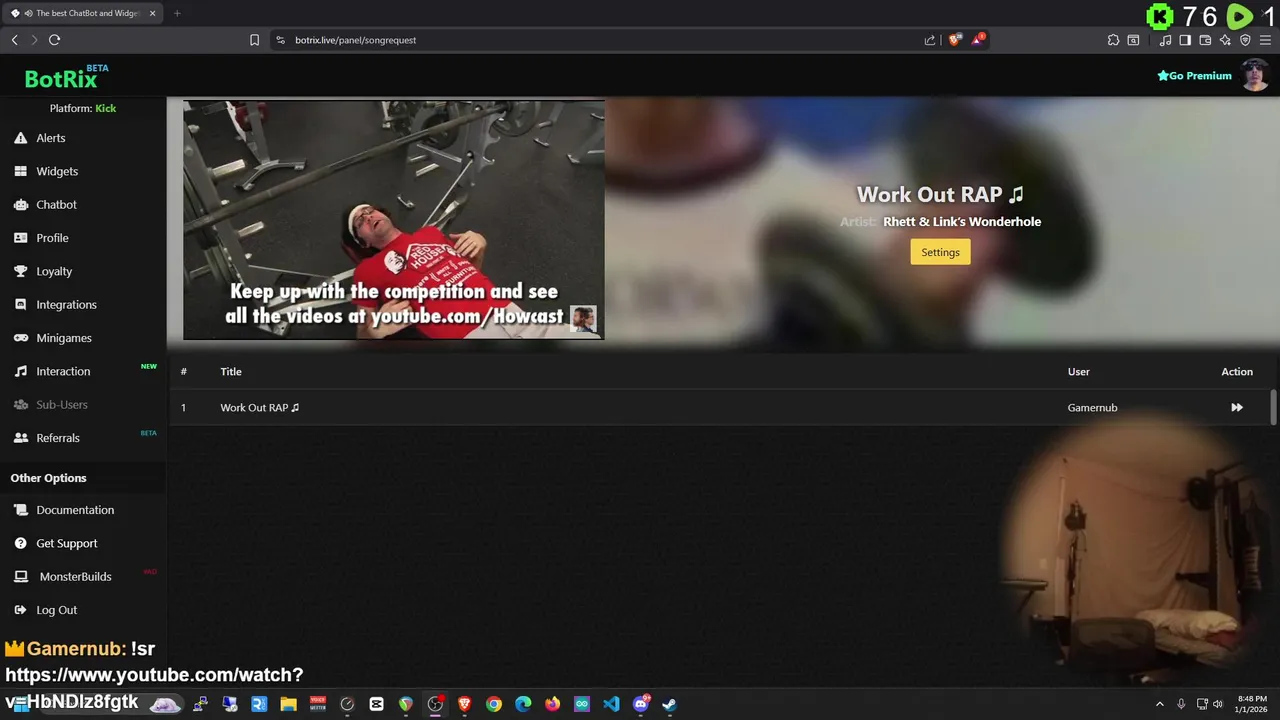Click the Log Out icon
The image size is (1280, 720).
click(20, 610)
